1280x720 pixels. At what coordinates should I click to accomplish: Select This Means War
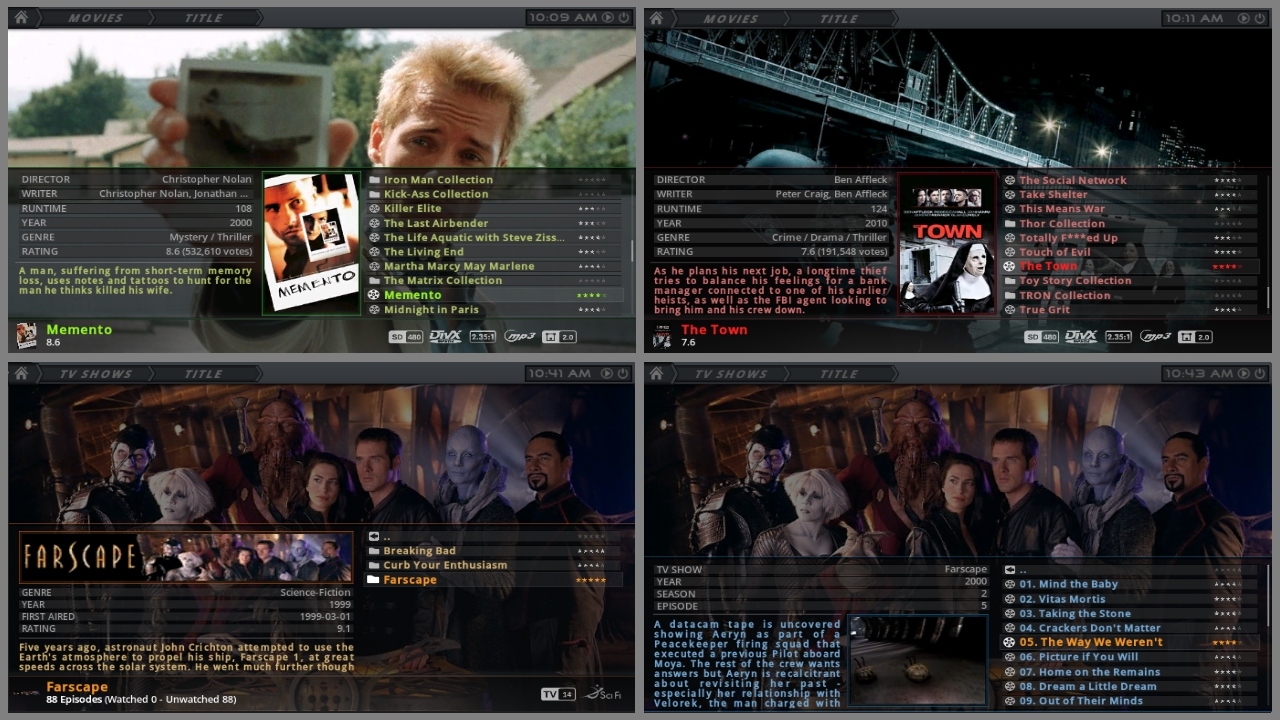point(1129,209)
